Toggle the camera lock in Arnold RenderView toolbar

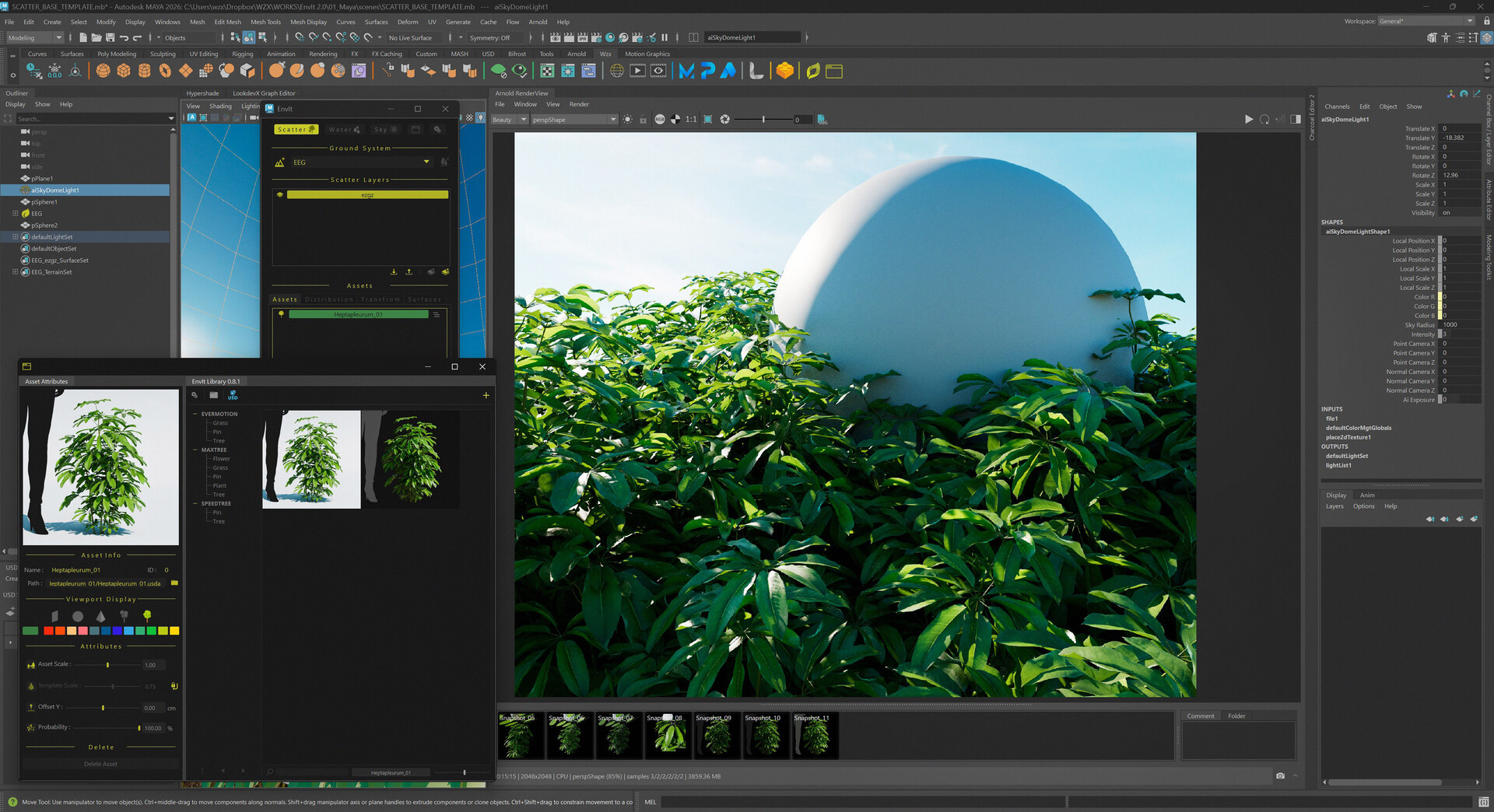coord(643,119)
